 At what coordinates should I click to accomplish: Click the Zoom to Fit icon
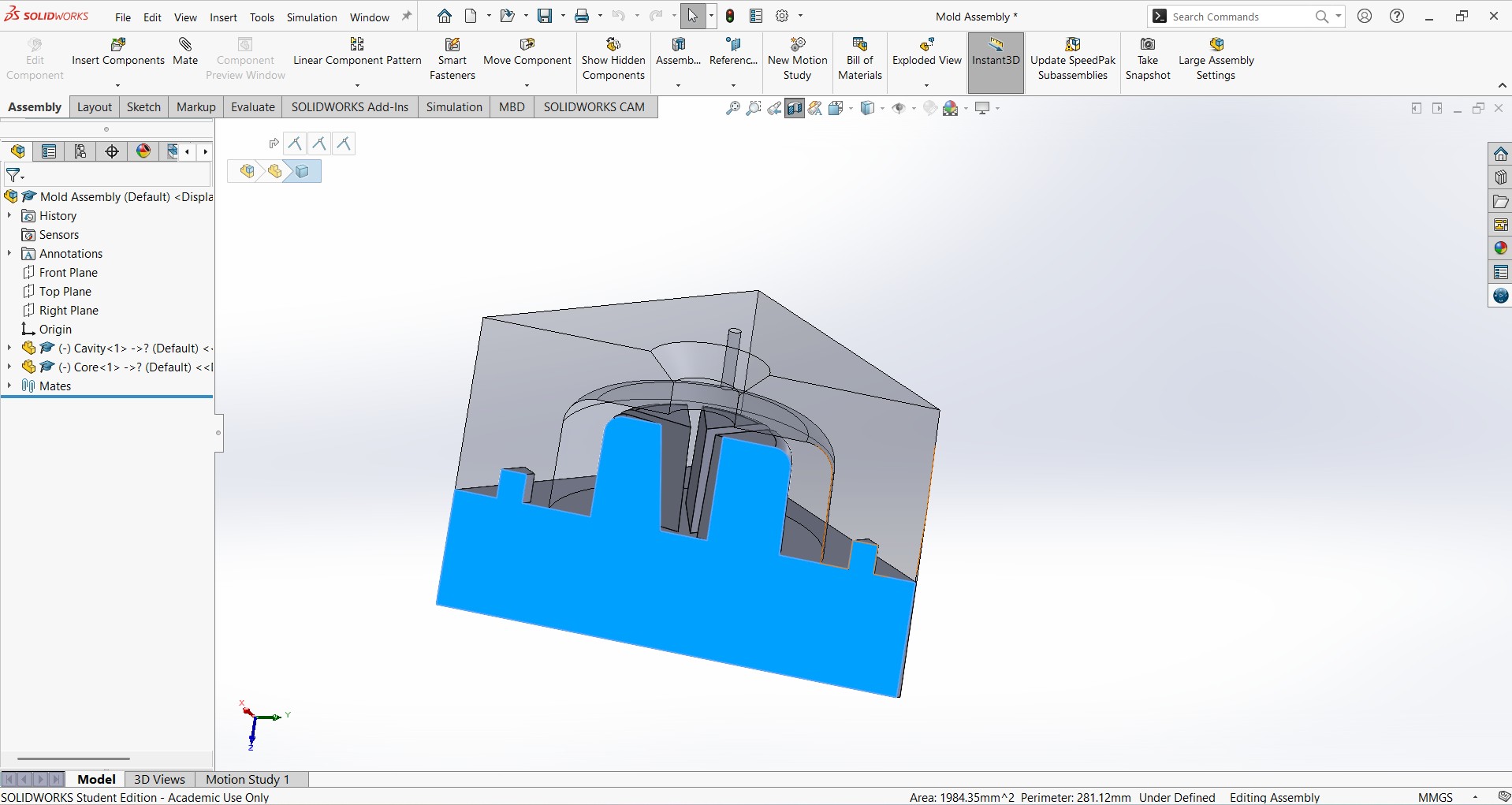tap(732, 108)
